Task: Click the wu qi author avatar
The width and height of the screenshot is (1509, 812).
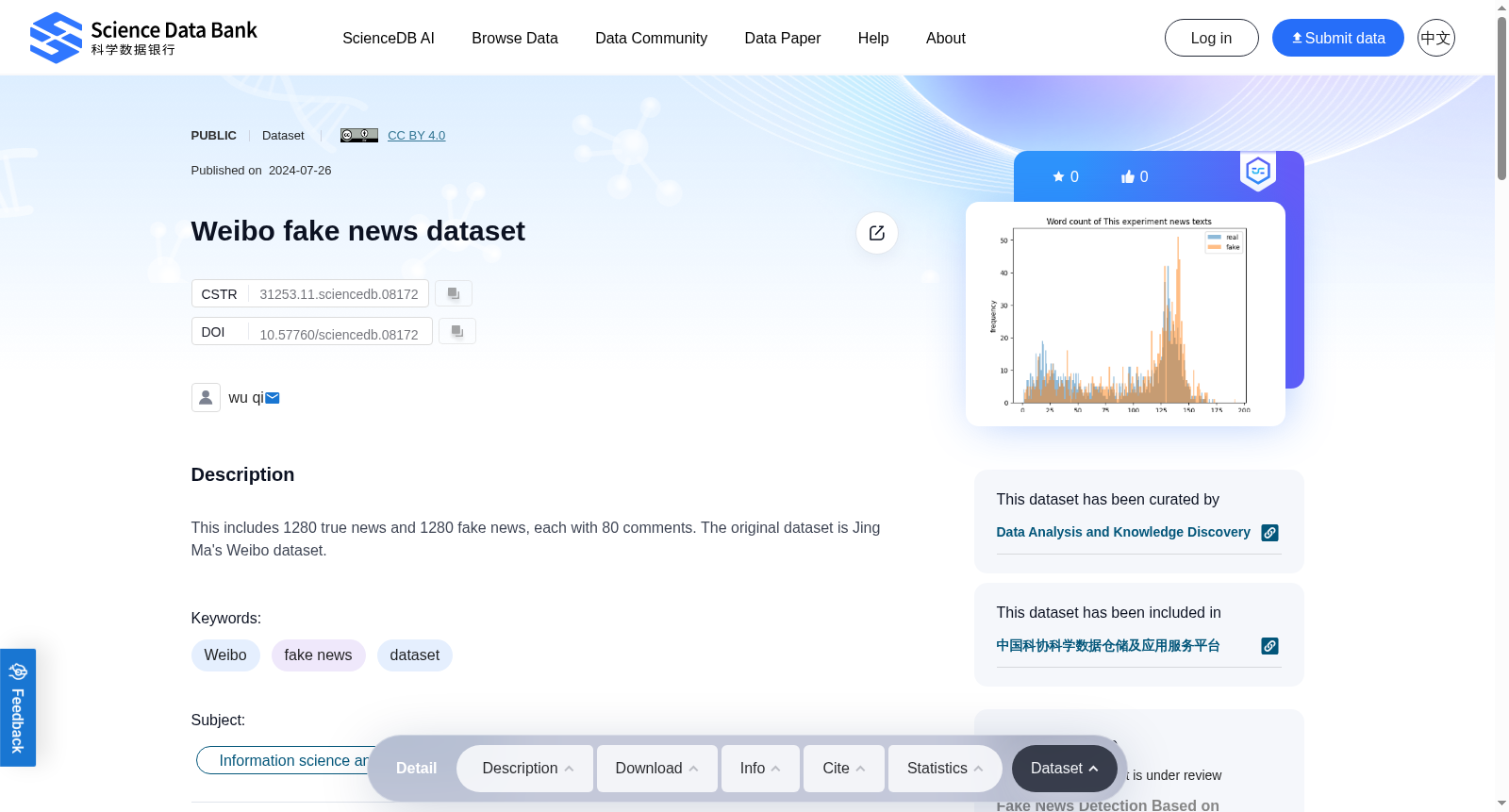Action: click(206, 397)
